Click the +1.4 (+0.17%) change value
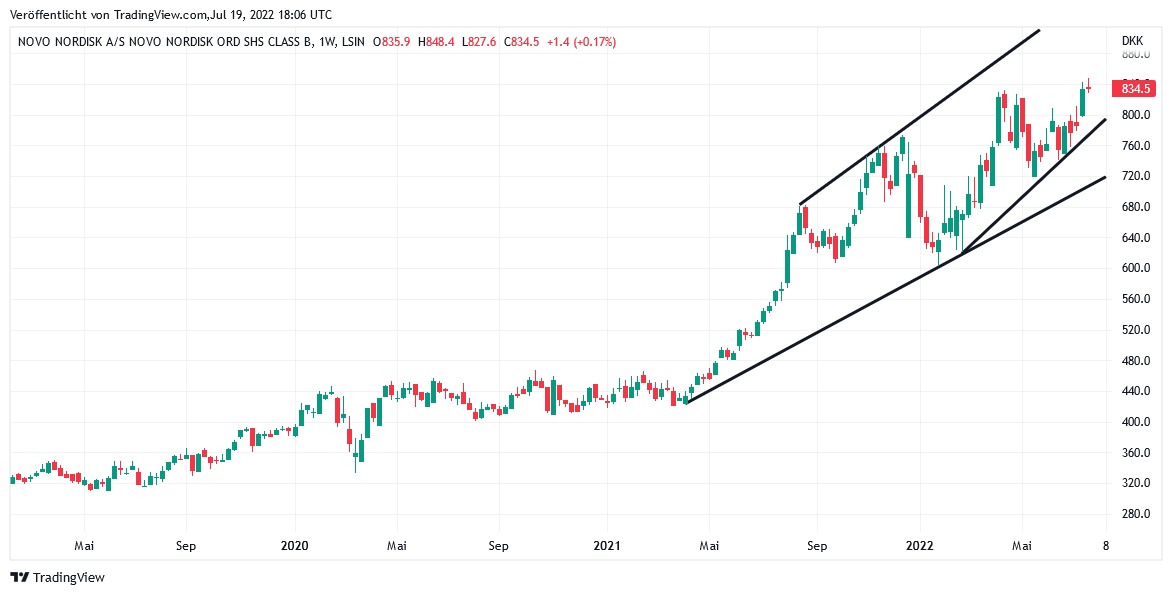The height and width of the screenshot is (595, 1172). point(582,42)
